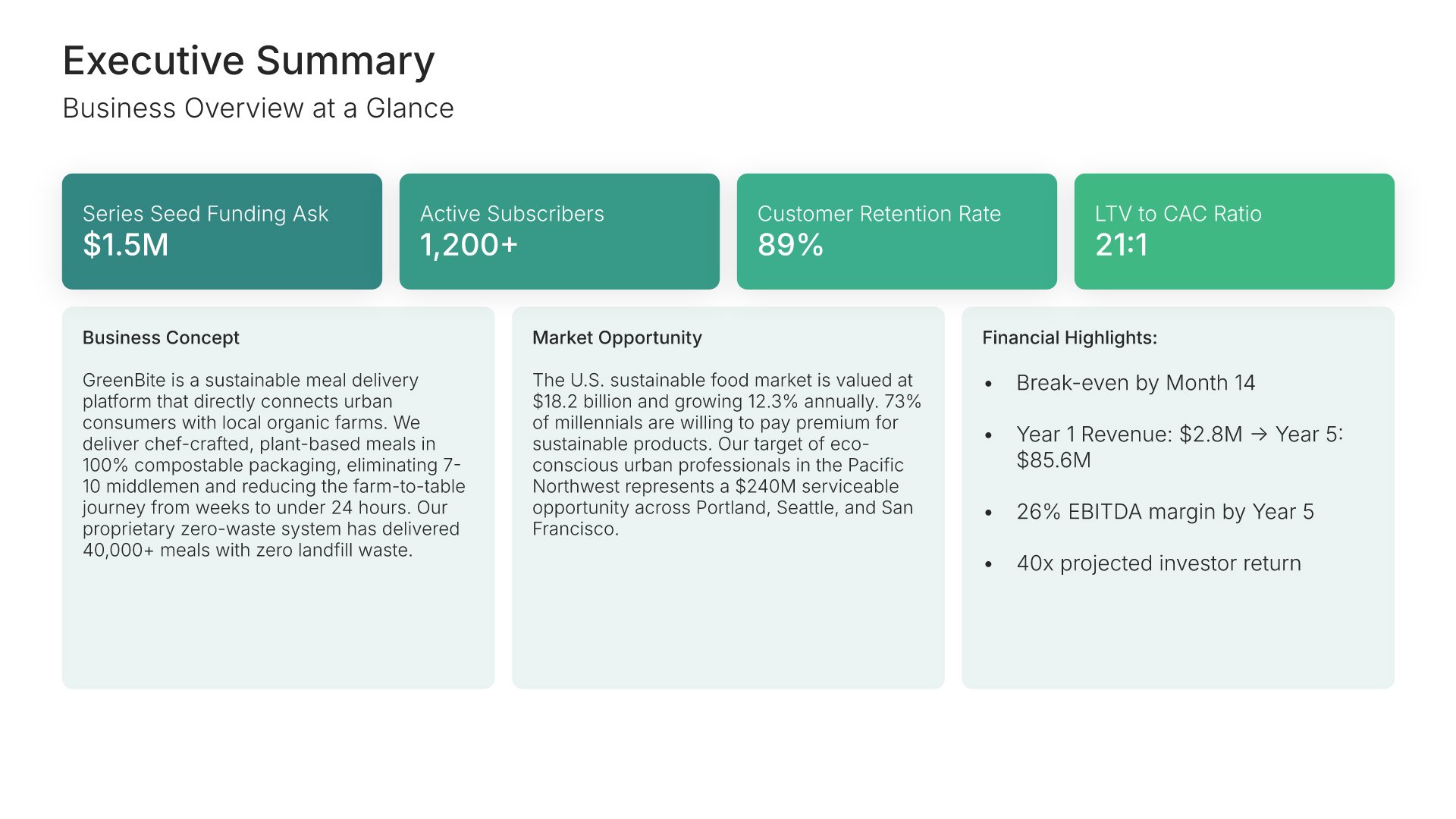1456x819 pixels.
Task: Click the Executive Summary title
Action: [x=249, y=61]
